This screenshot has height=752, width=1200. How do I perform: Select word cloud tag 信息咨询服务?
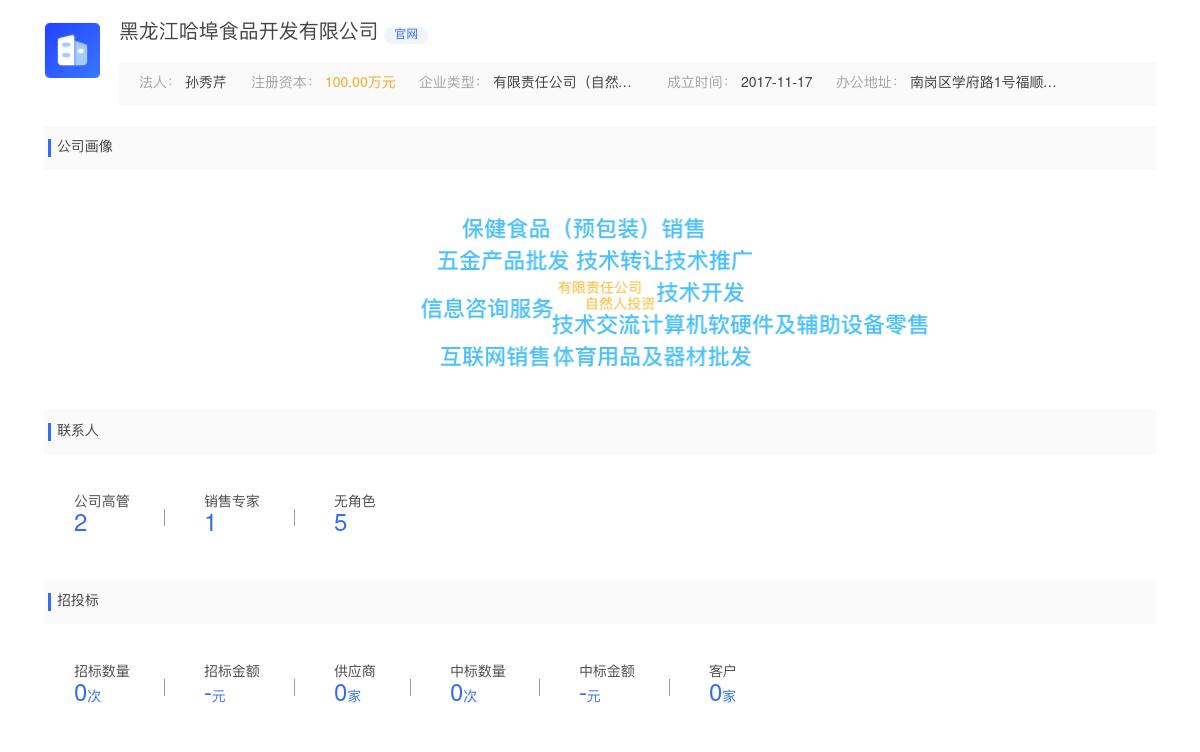(x=487, y=309)
